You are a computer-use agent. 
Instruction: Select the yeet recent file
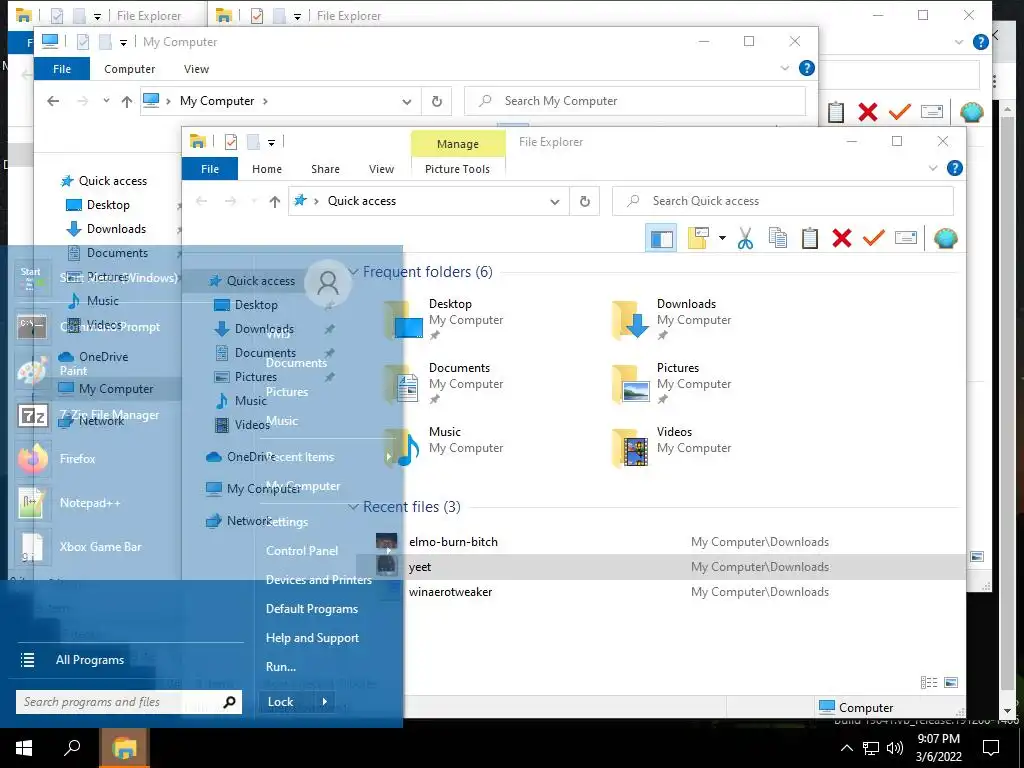pos(660,567)
